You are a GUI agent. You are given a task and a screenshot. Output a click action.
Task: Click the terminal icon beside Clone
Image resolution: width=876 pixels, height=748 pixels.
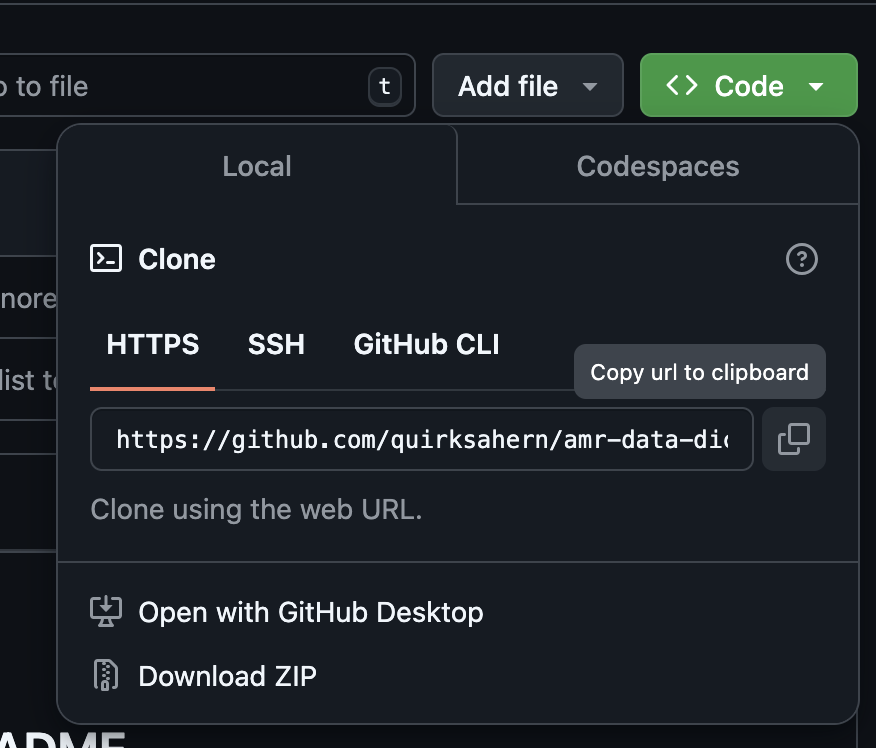106,259
